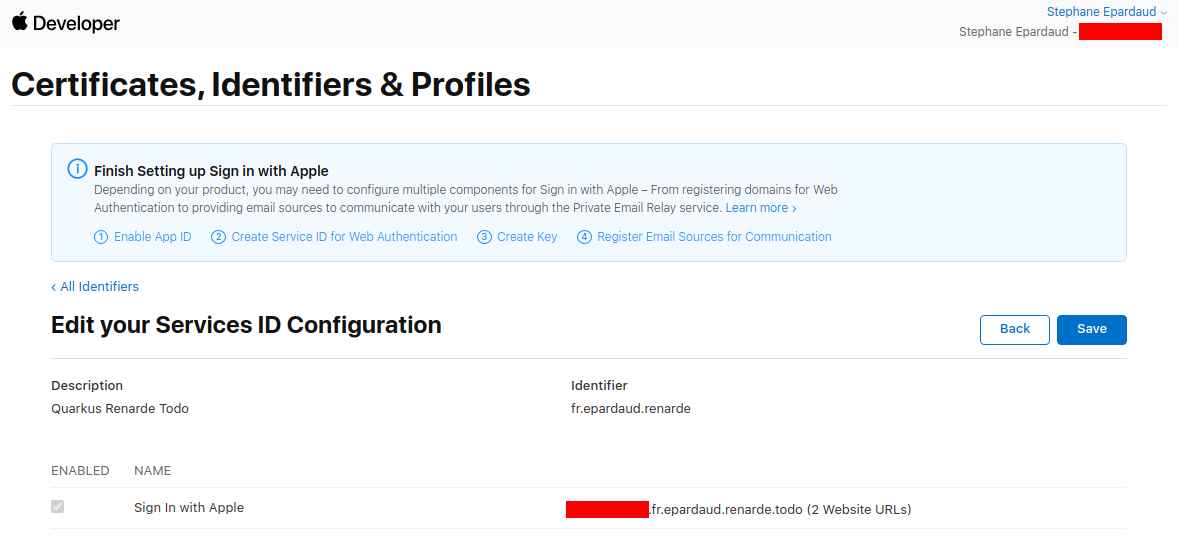Open Create Service ID for Web Authentication
Viewport: 1177px width, 536px height.
[x=344, y=237]
